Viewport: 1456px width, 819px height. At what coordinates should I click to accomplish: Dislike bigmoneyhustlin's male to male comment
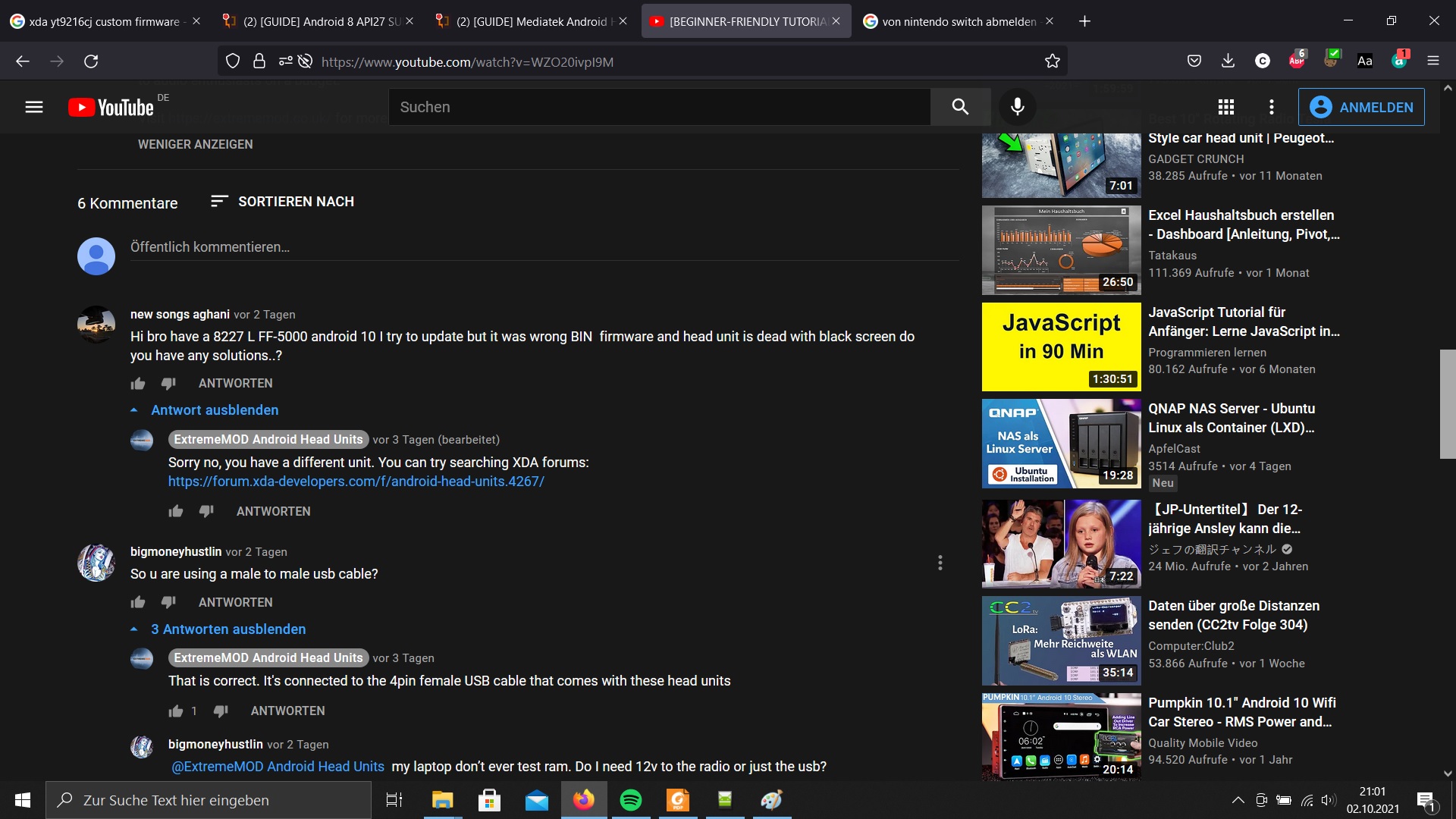pos(168,602)
